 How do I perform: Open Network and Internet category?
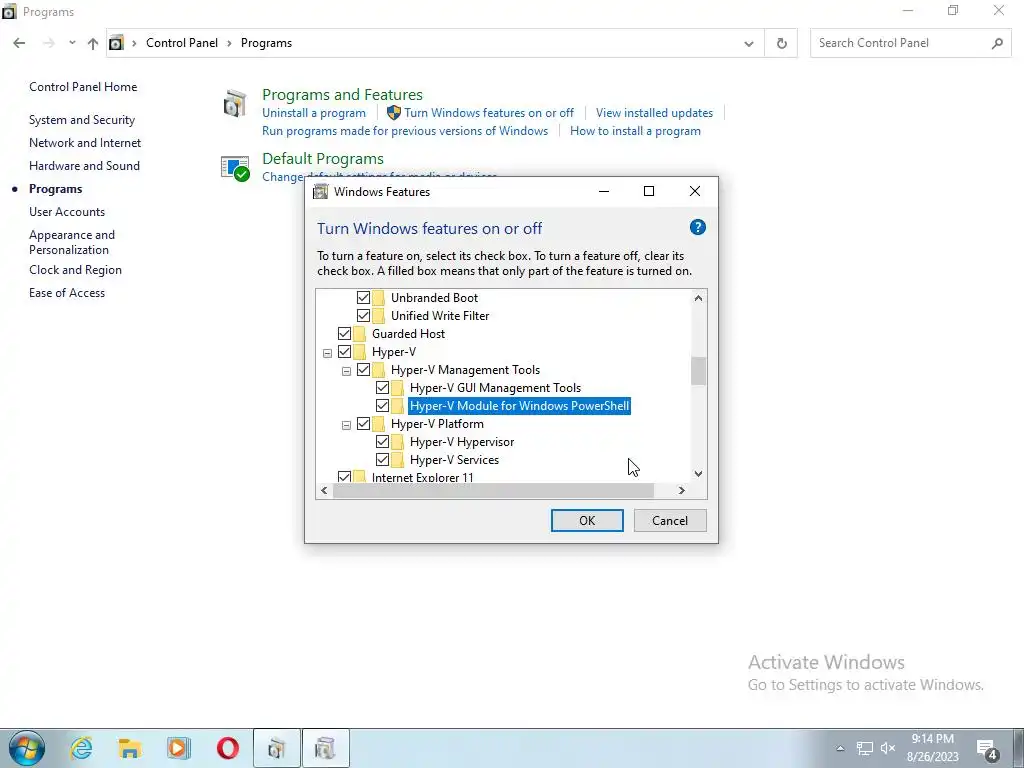point(85,143)
